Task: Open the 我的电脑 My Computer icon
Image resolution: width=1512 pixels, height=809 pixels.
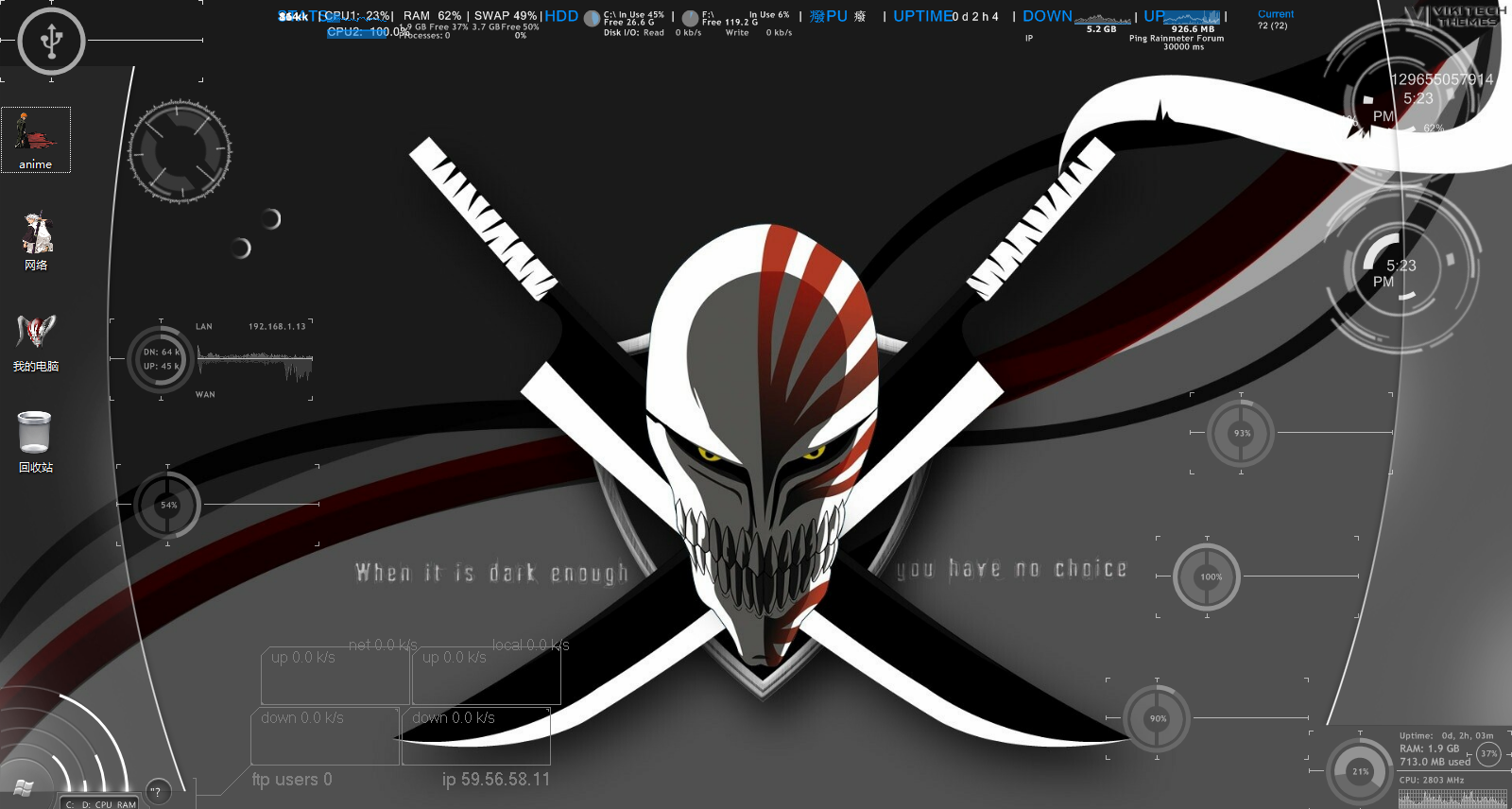Action: pos(36,343)
